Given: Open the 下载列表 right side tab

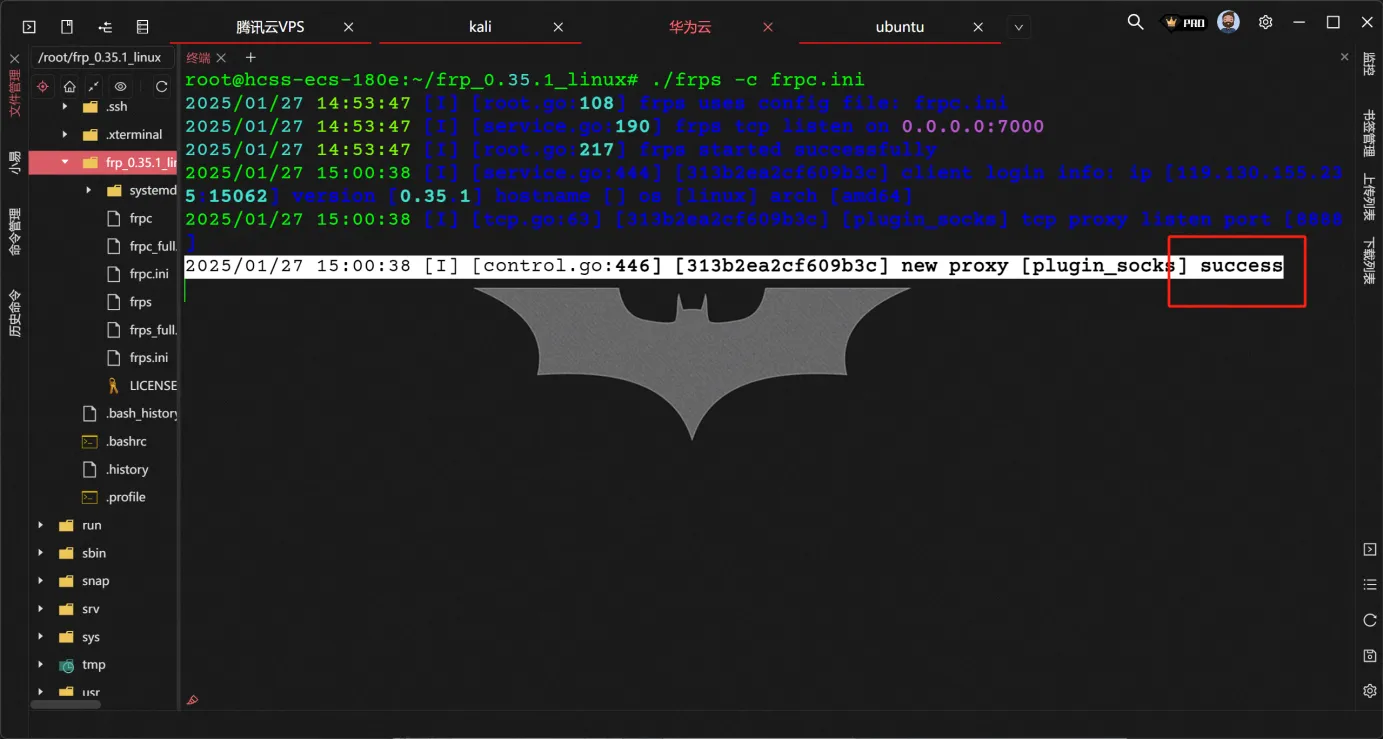Looking at the screenshot, I should tap(1369, 261).
